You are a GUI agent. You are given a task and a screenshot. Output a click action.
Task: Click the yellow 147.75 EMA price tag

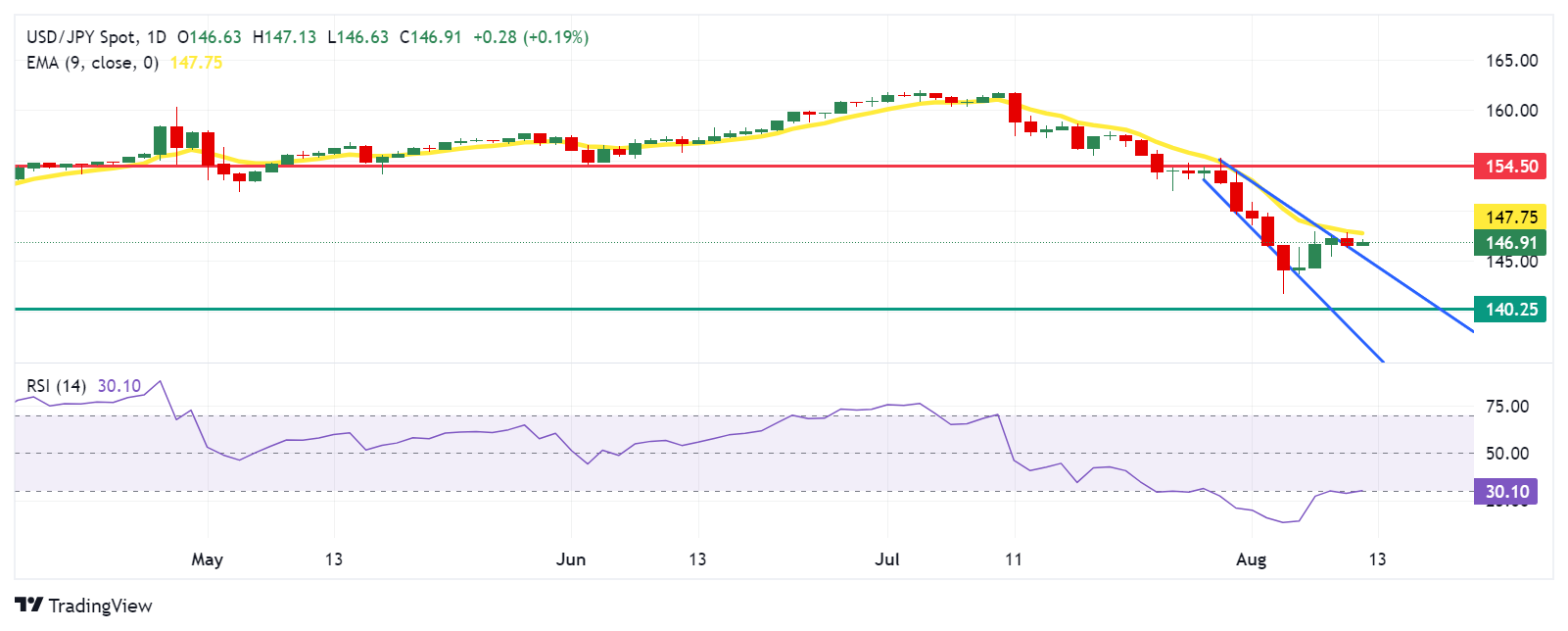(x=1509, y=217)
